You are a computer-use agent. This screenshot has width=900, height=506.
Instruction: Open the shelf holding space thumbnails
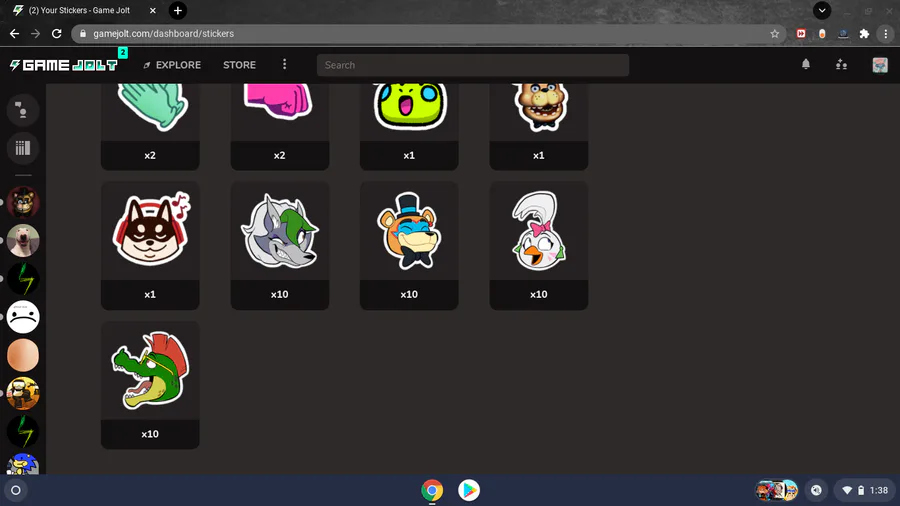click(777, 491)
